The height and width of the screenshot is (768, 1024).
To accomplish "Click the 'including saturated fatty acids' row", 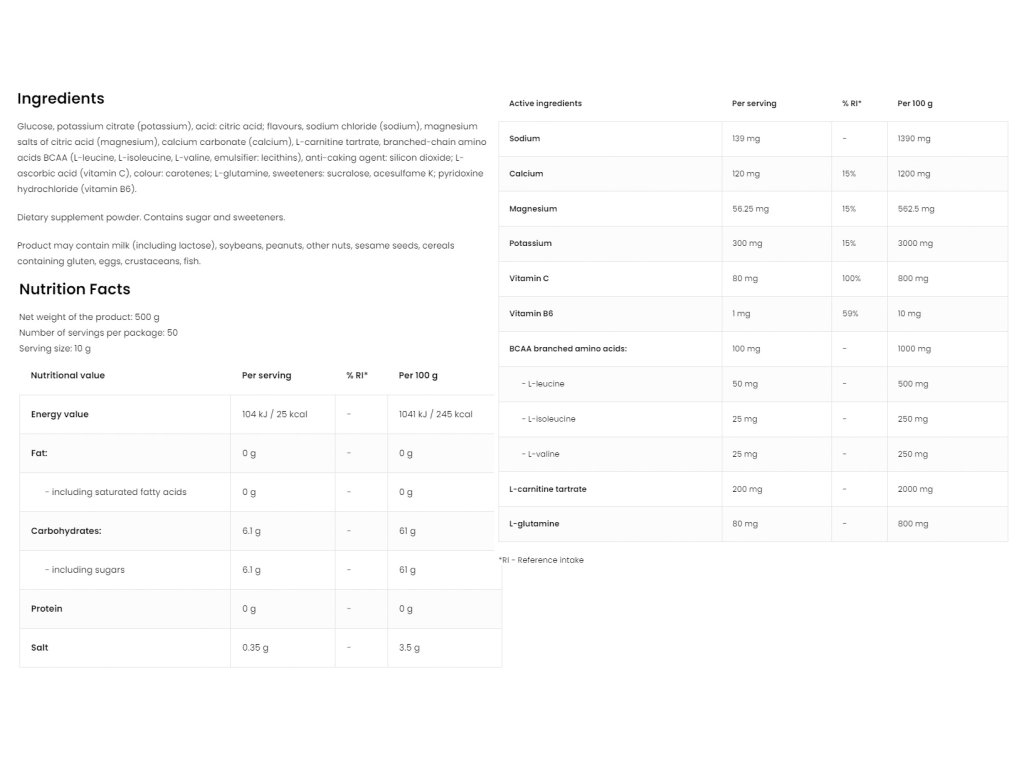I will 119,492.
